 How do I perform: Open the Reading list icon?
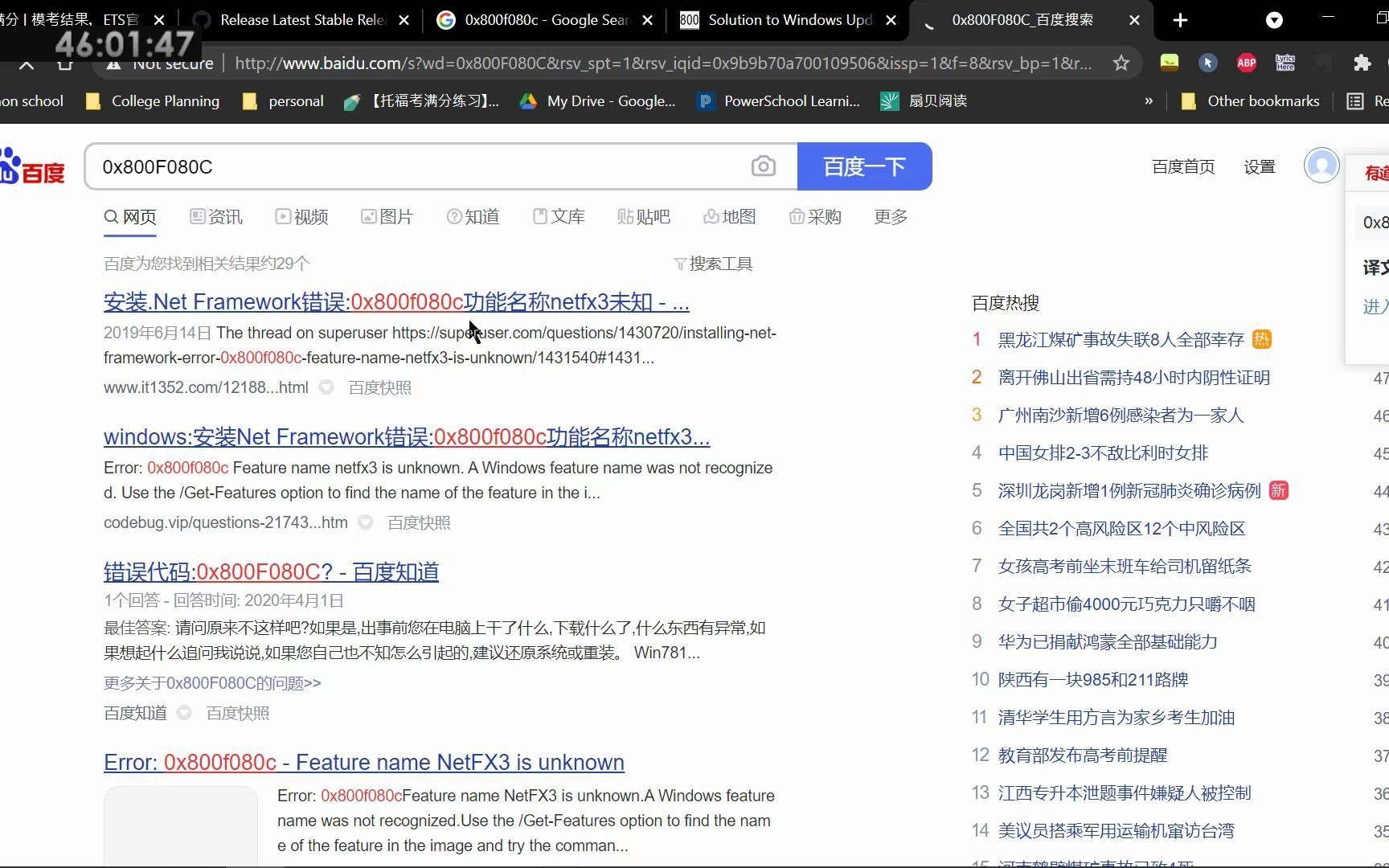click(1355, 101)
